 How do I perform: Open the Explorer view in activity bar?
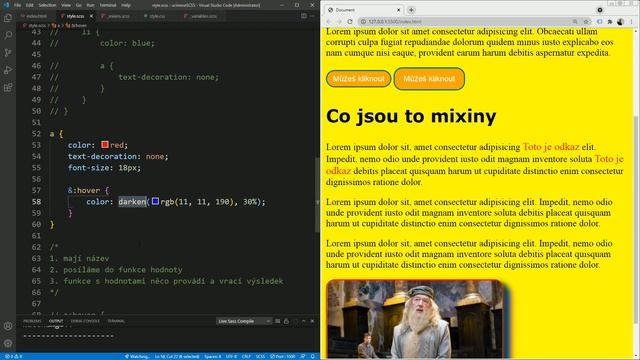(x=8, y=18)
